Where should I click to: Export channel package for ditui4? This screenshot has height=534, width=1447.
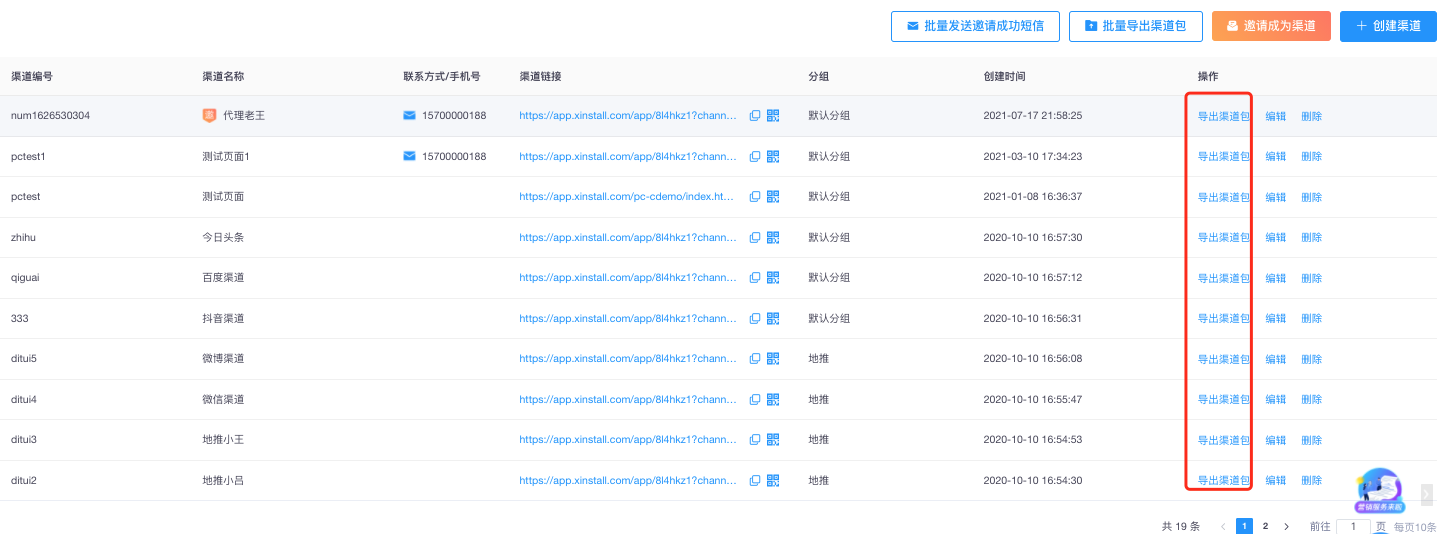tap(1224, 399)
